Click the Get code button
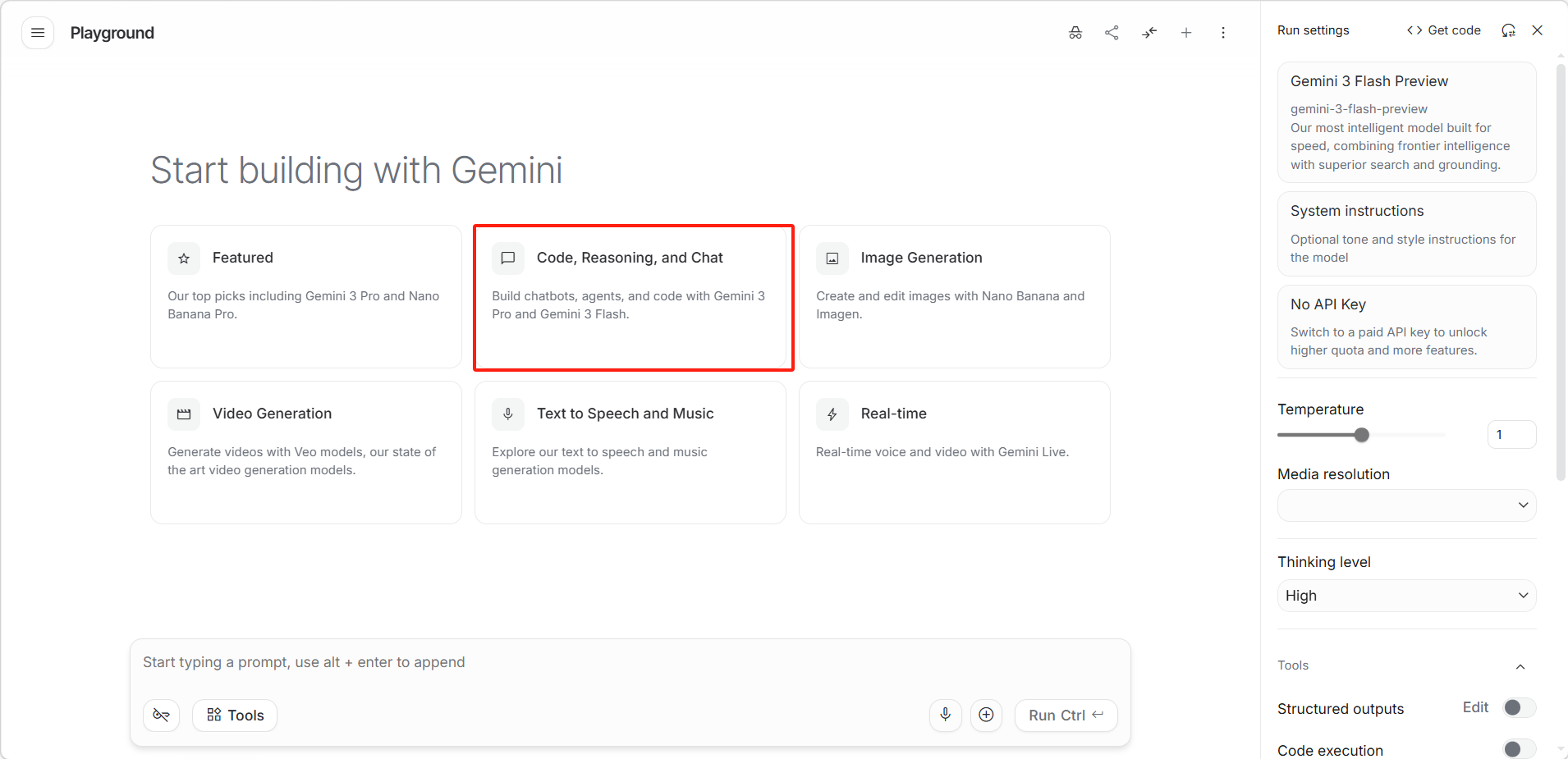This screenshot has width=1568, height=759. click(x=1444, y=30)
